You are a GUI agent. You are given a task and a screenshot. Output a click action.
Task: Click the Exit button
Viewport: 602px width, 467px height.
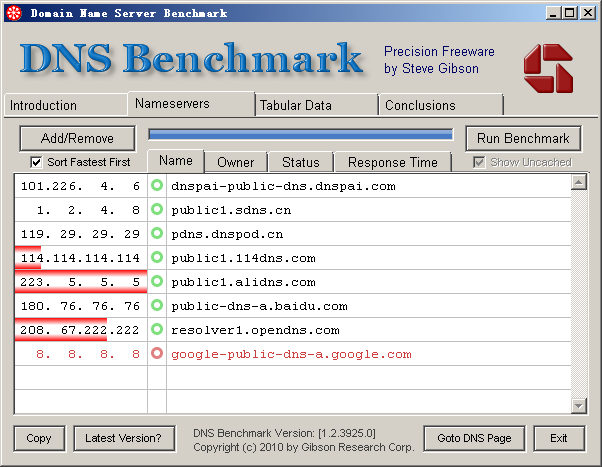point(559,438)
